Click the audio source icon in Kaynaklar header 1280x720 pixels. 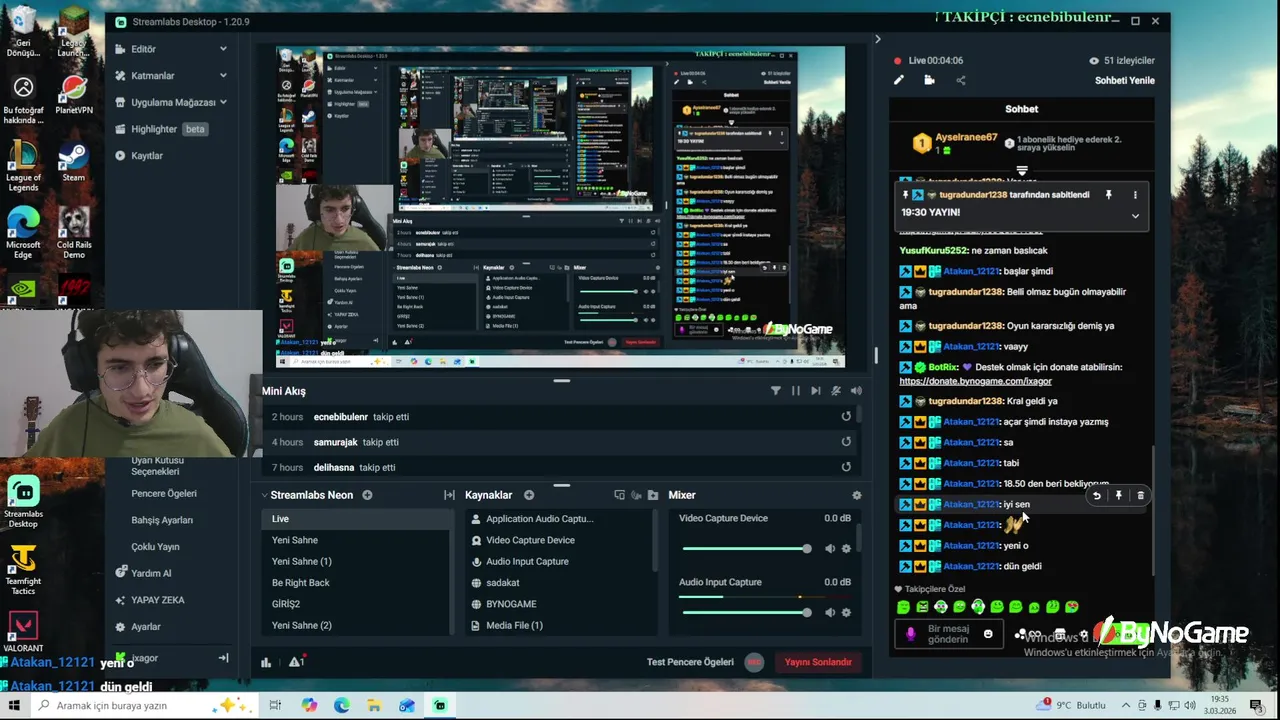pyautogui.click(x=636, y=495)
